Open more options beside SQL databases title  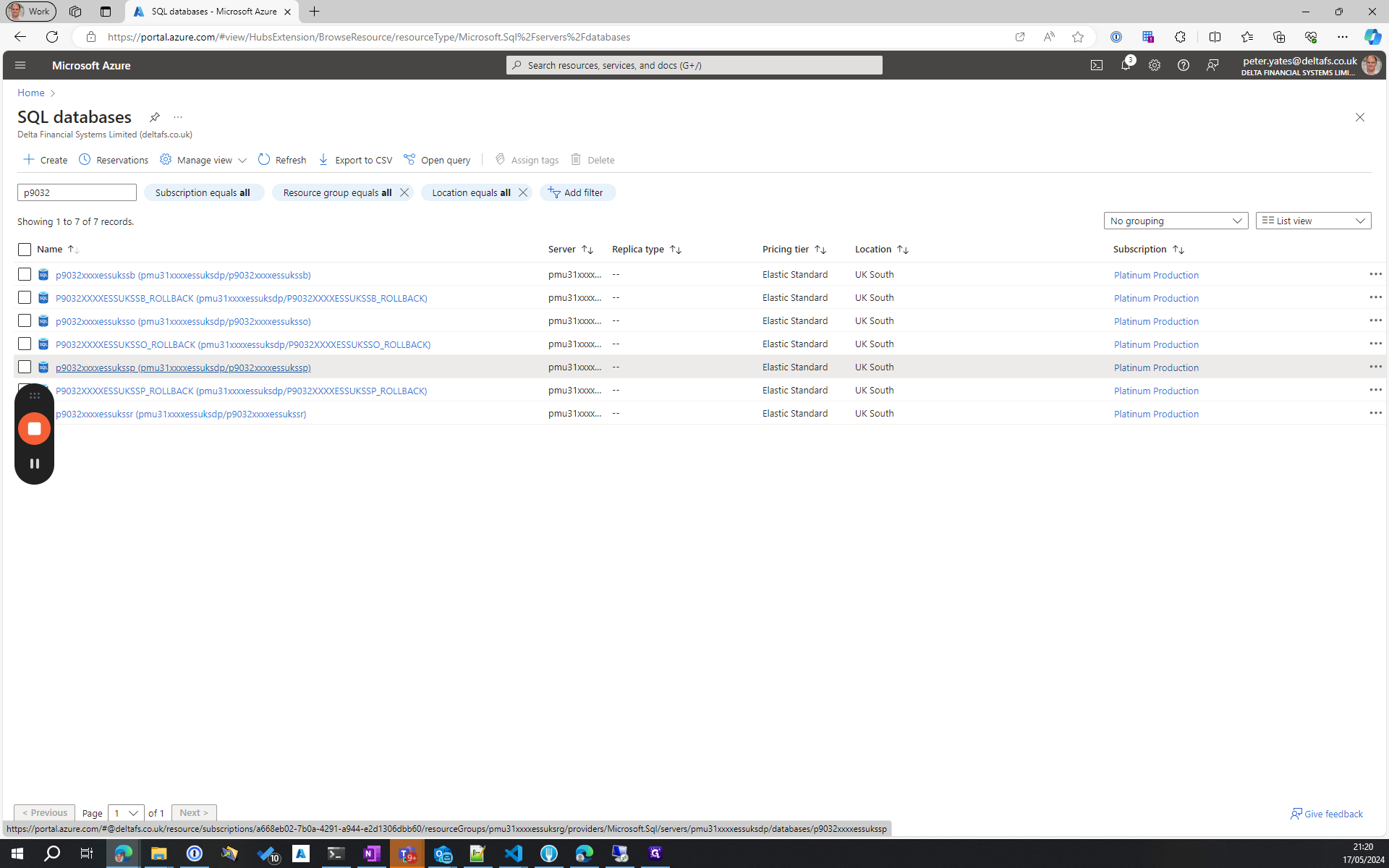178,117
